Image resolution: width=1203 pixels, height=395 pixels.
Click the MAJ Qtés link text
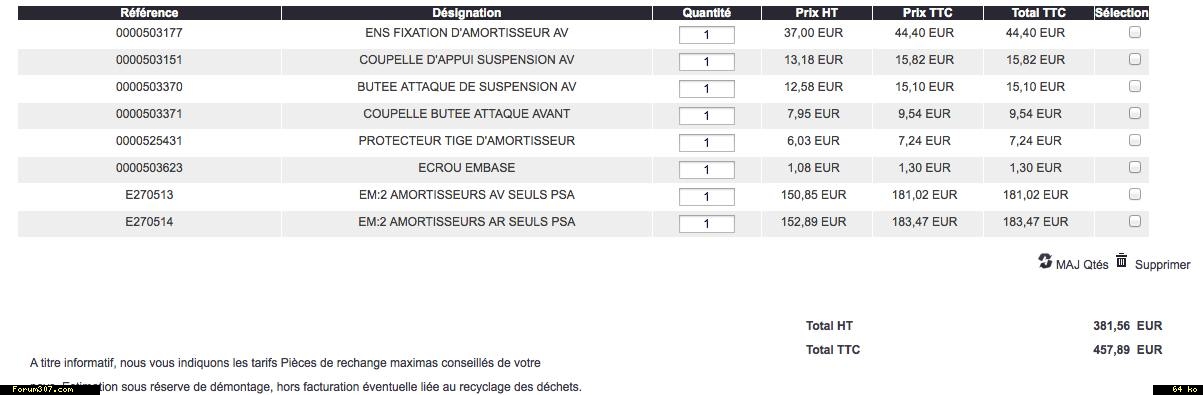pyautogui.click(x=1082, y=265)
